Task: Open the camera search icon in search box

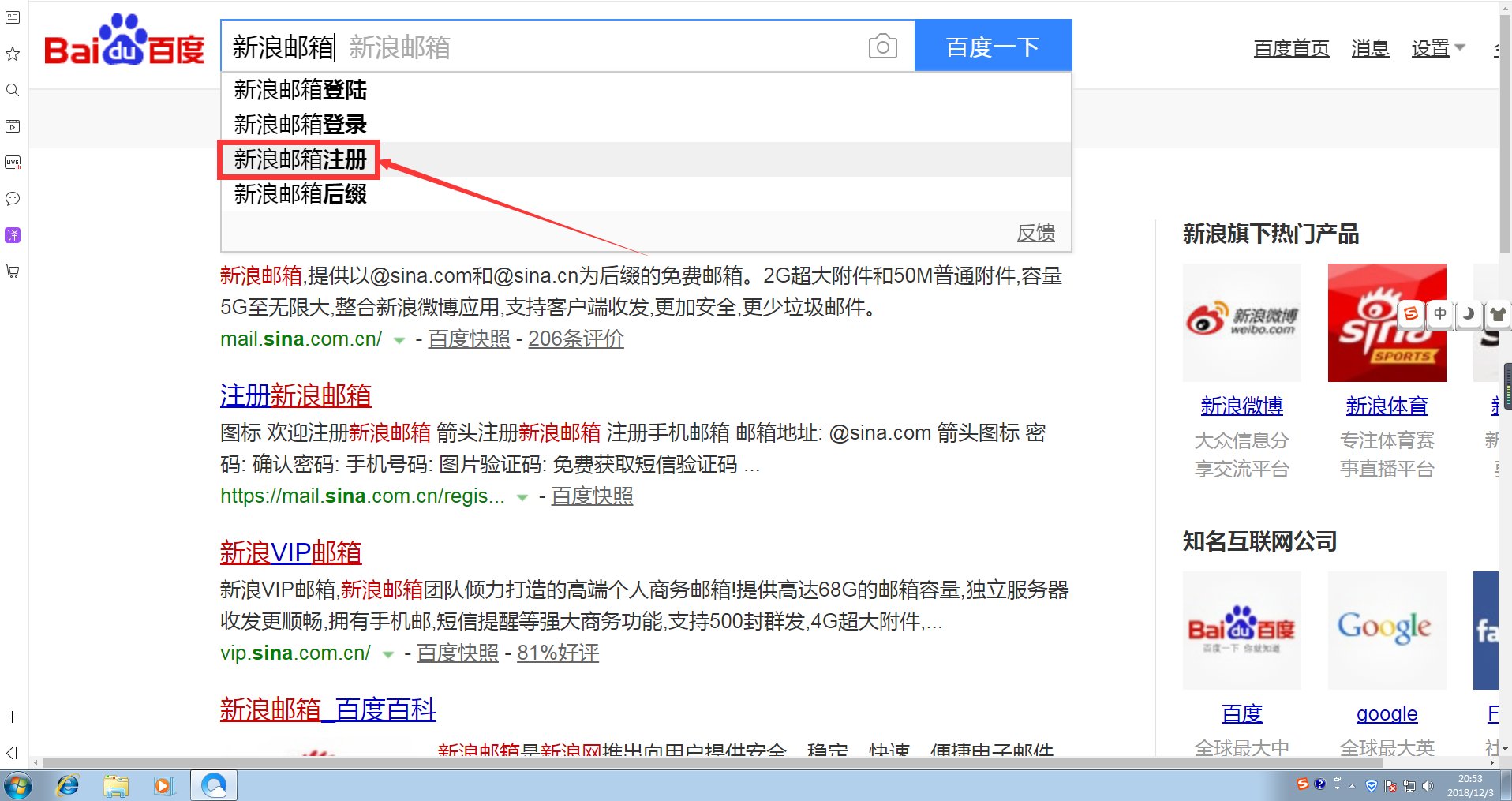Action: coord(882,46)
